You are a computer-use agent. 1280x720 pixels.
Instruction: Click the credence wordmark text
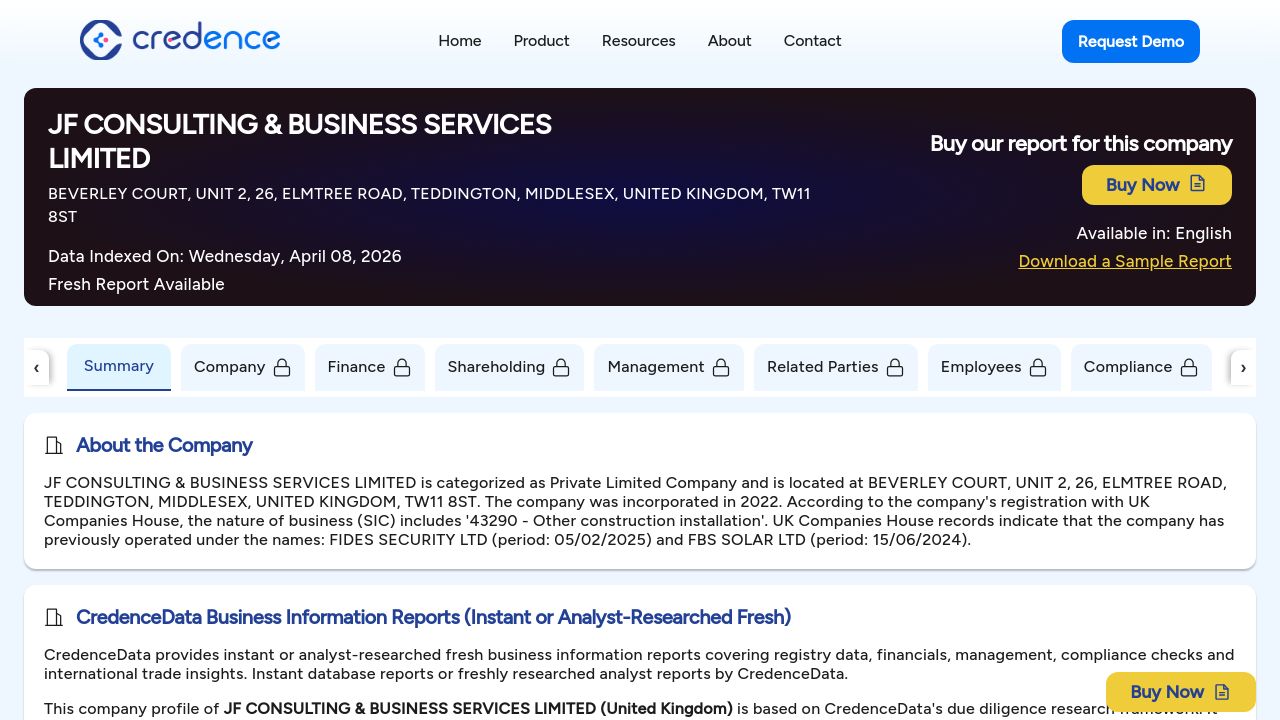[x=206, y=39]
